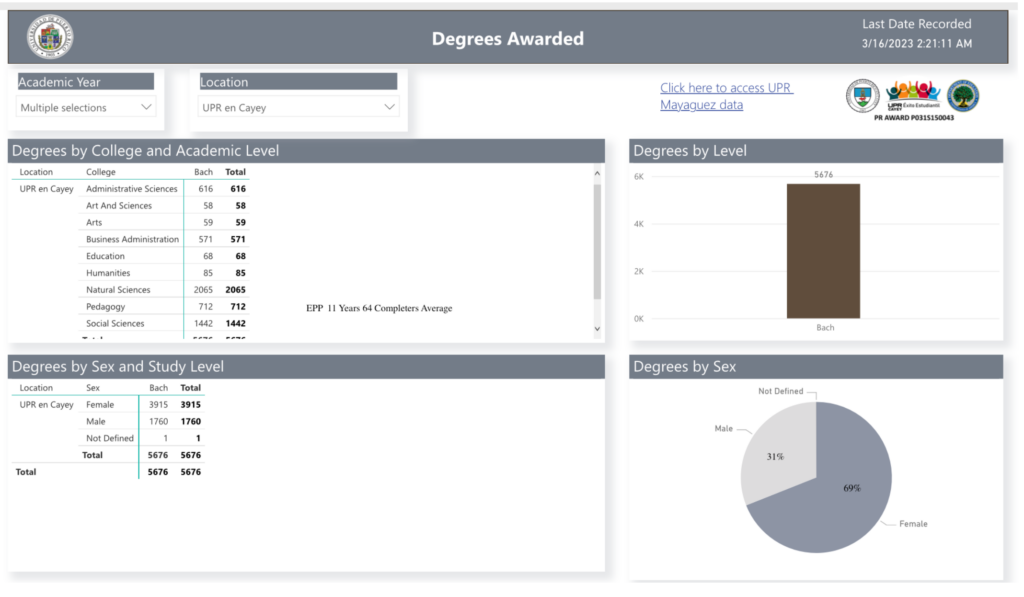Click the scrollbar up arrow on the college table
This screenshot has height=597, width=1024.
point(597,172)
